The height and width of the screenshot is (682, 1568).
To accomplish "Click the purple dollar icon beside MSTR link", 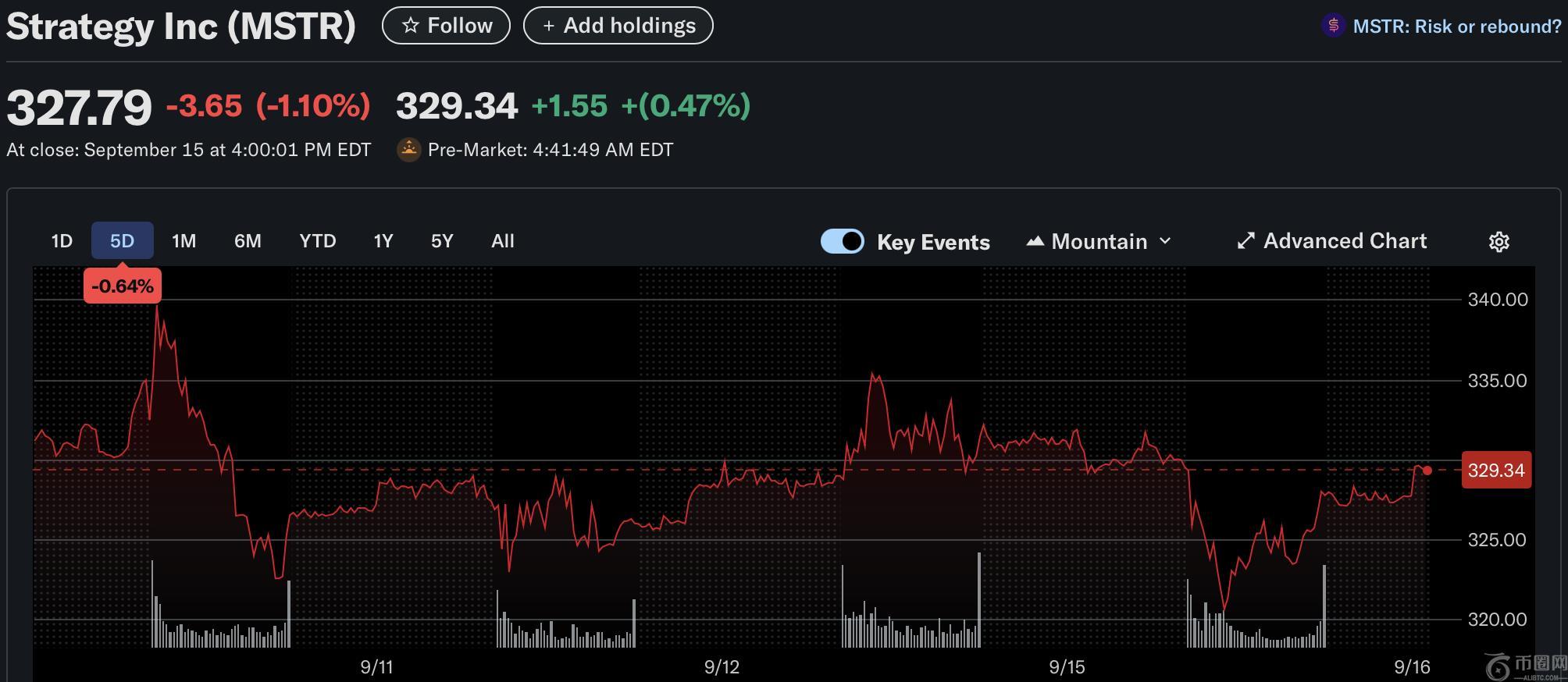I will click(x=1333, y=26).
